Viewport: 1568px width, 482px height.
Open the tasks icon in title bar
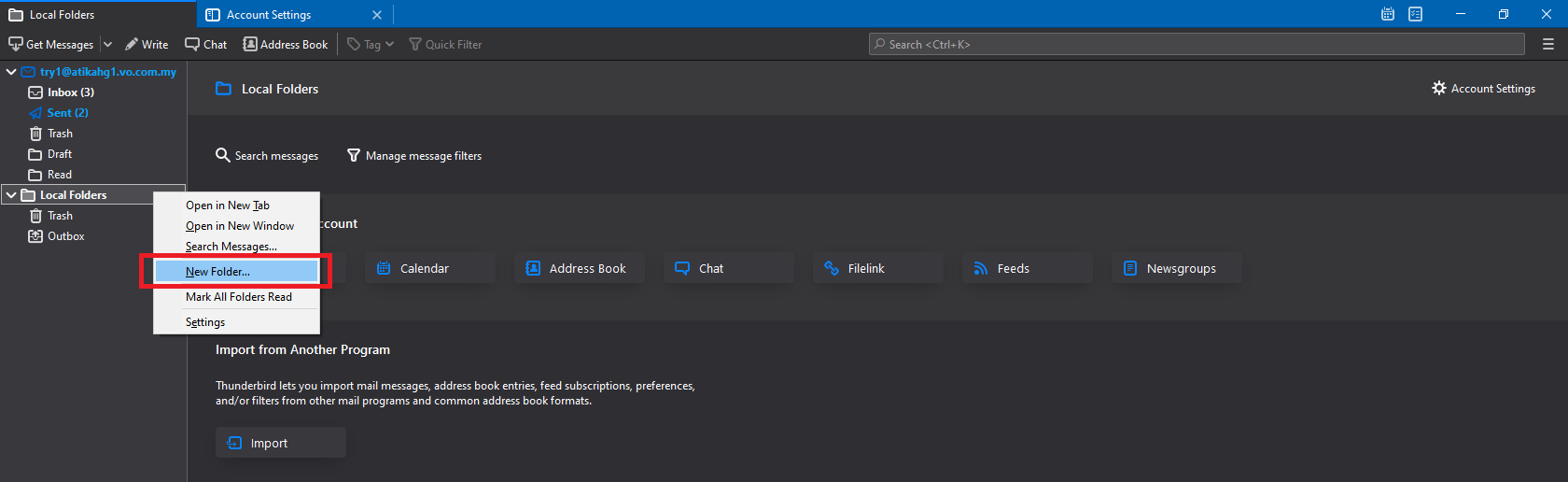point(1415,14)
